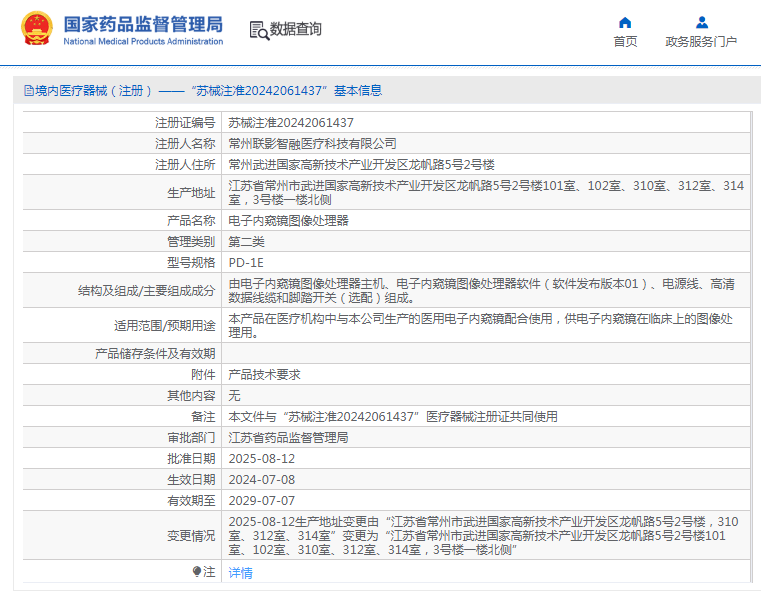Viewport: 761px width, 595px height.
Task: Click the 产品技术要求 attachment cell
Action: point(265,374)
